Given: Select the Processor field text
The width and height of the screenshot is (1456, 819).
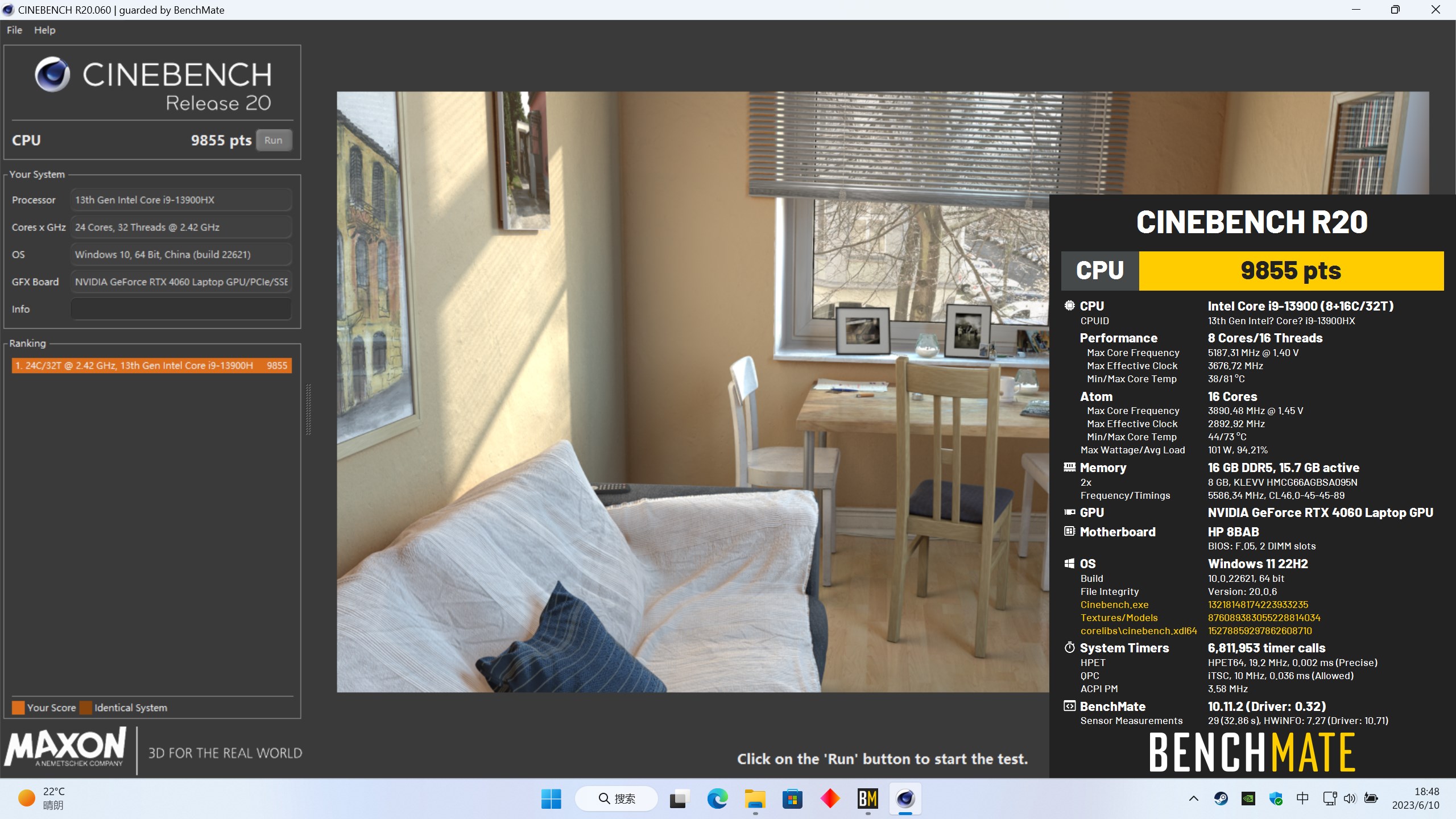Looking at the screenshot, I should point(181,200).
